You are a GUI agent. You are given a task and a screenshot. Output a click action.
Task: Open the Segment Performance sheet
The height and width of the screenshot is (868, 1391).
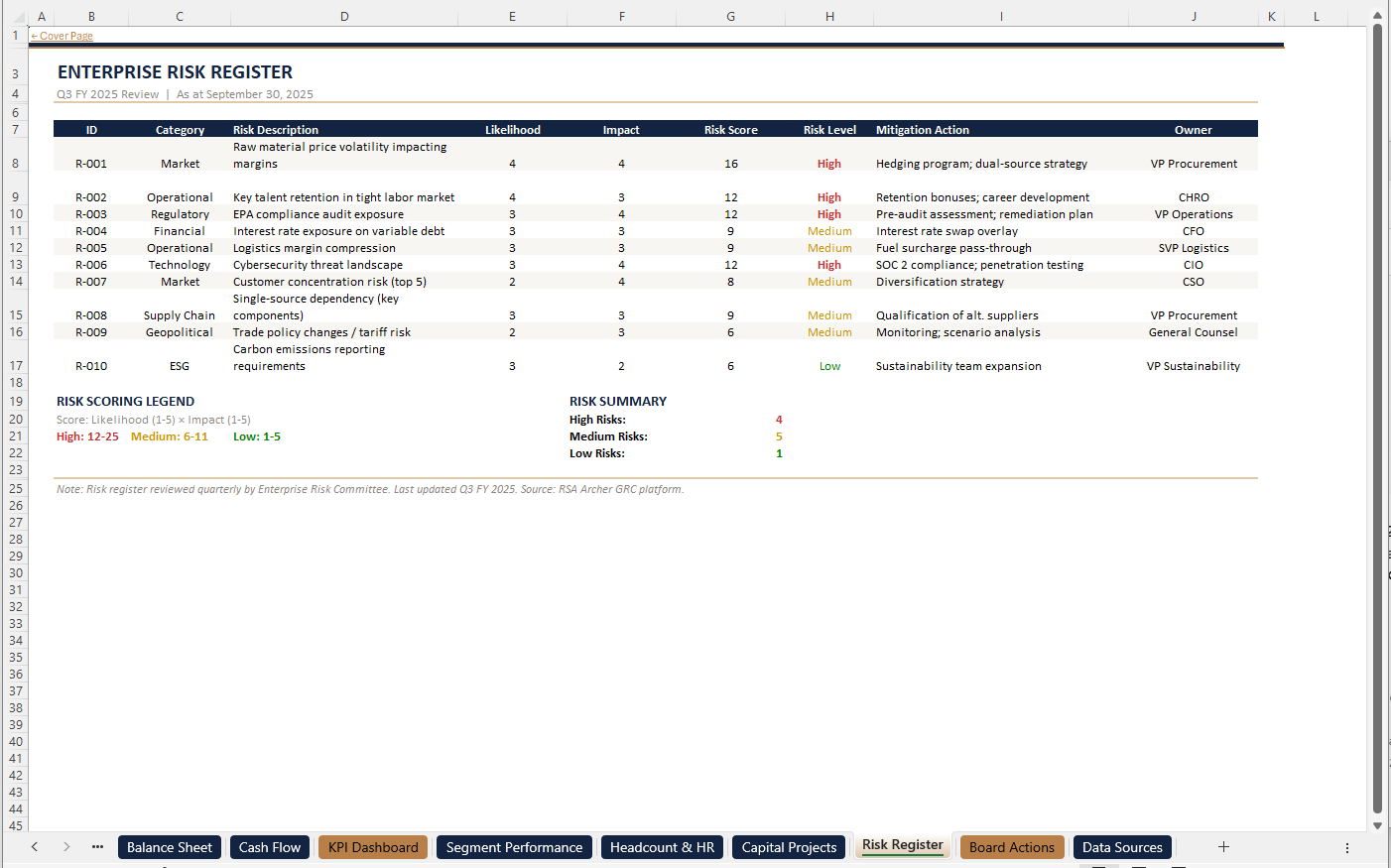point(514,846)
